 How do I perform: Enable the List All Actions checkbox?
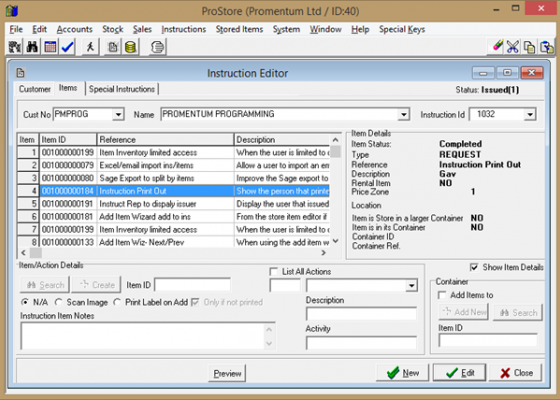tap(274, 272)
